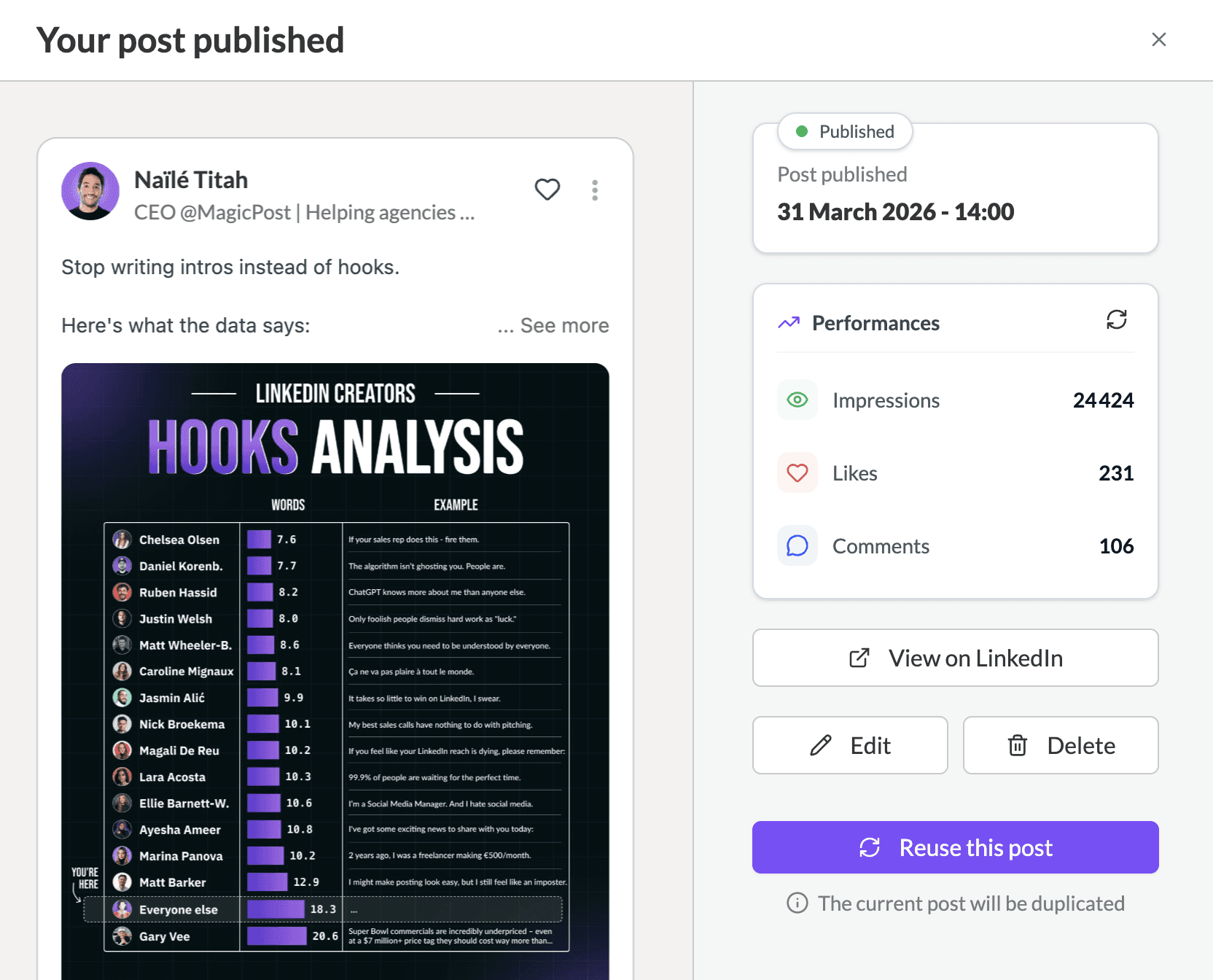Screen dimensions: 1213x980
Task: Click the Published status badge
Action: 846,131
